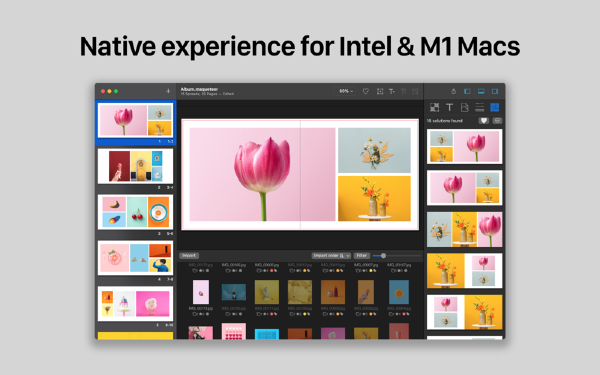Select the add text tool in toolbar

[391, 91]
